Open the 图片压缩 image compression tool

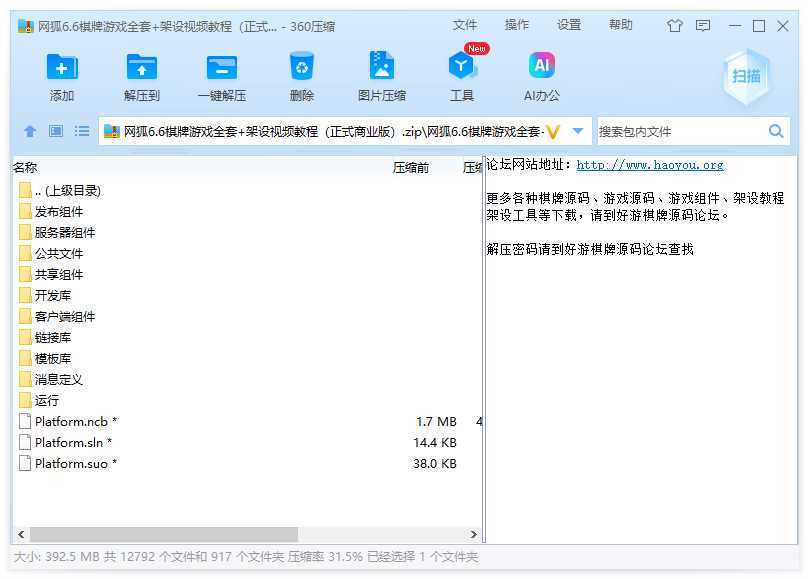coord(381,68)
